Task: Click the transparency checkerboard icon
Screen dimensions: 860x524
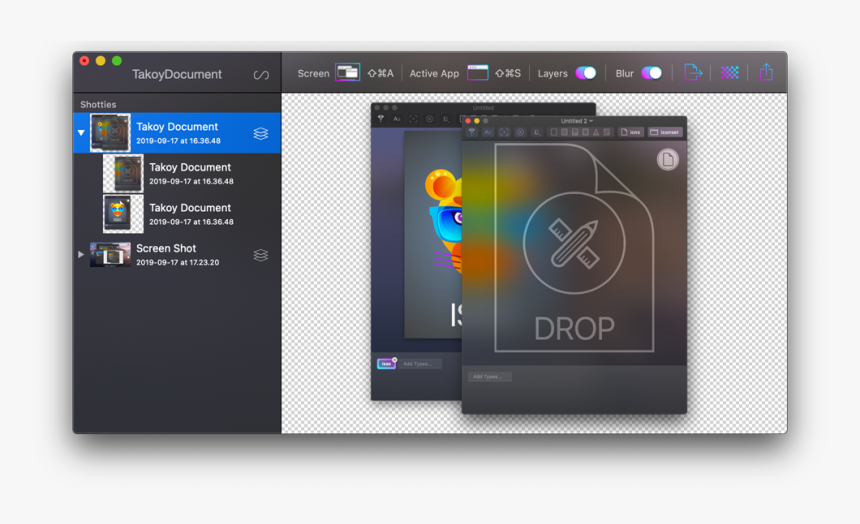Action: tap(729, 72)
